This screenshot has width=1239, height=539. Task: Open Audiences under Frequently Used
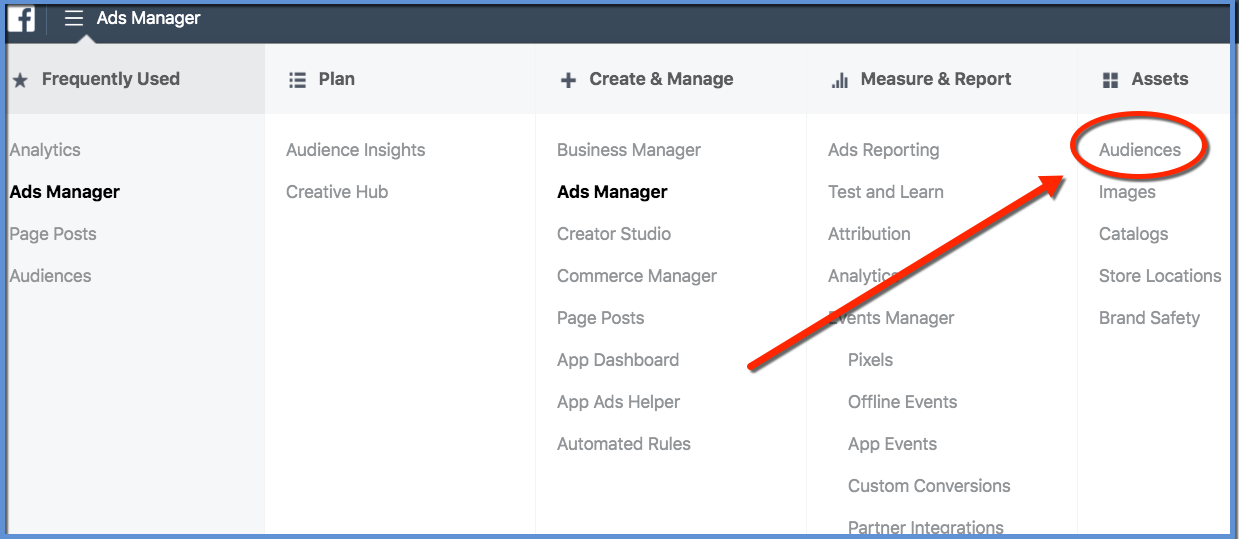pos(50,276)
